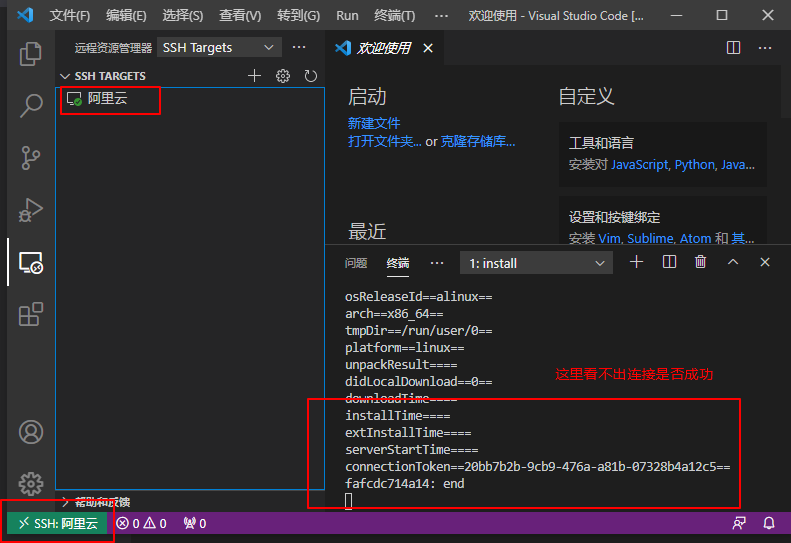Click the Sublime link
The width and height of the screenshot is (791, 543).
pos(650,238)
